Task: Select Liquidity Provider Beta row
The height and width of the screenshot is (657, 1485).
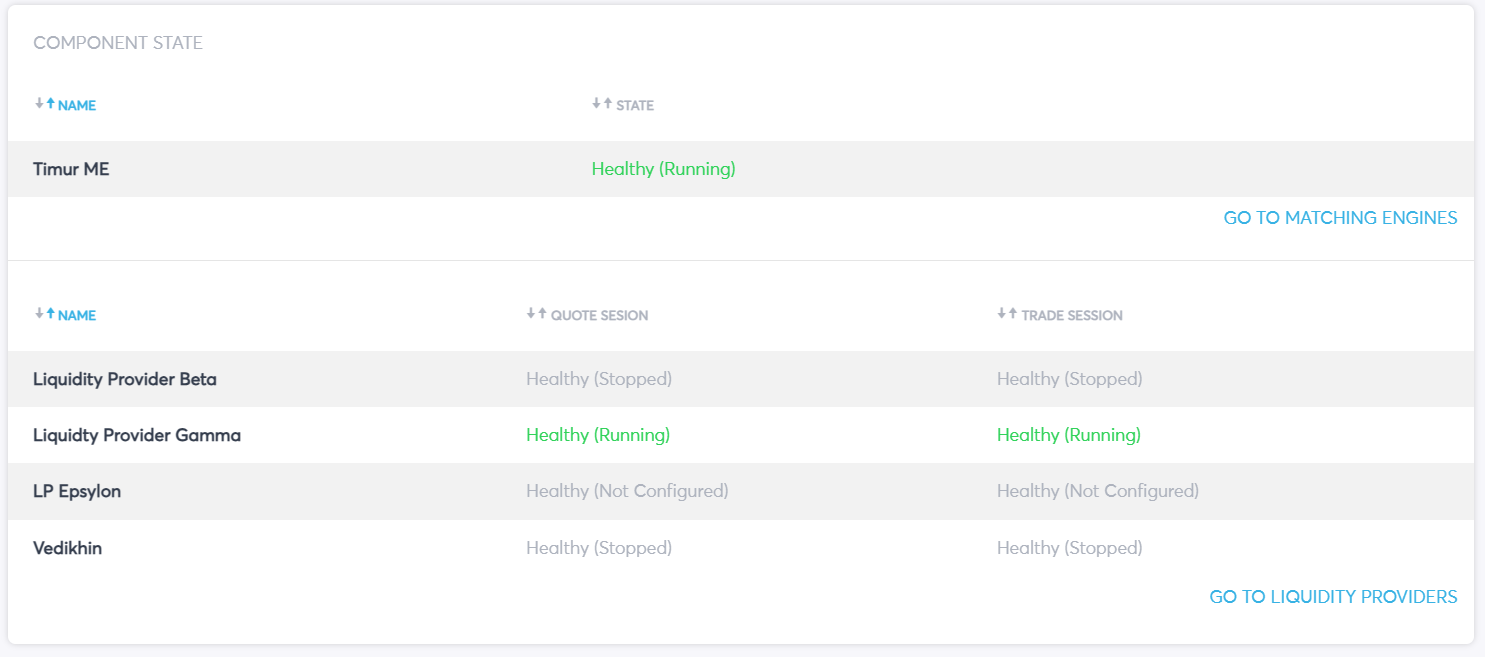Action: click(125, 379)
